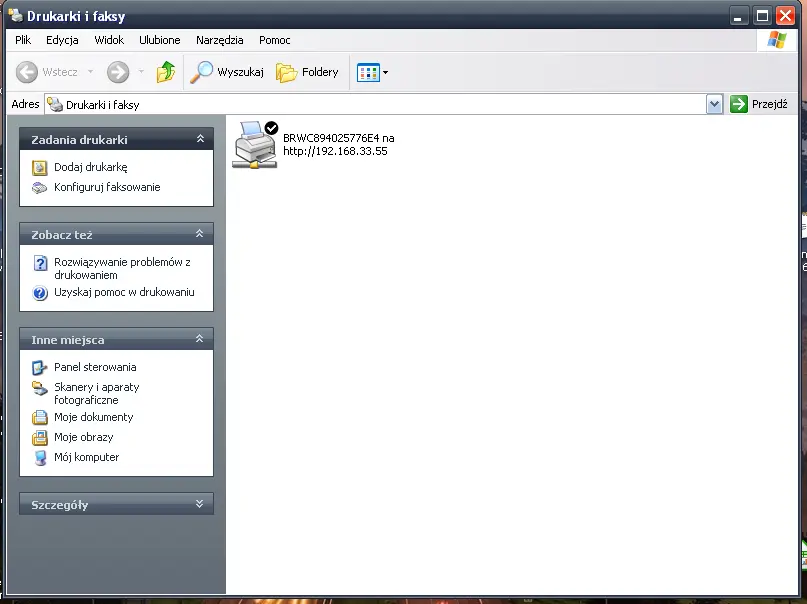This screenshot has width=807, height=604.
Task: Open the Narzędzia menu
Action: 220,40
